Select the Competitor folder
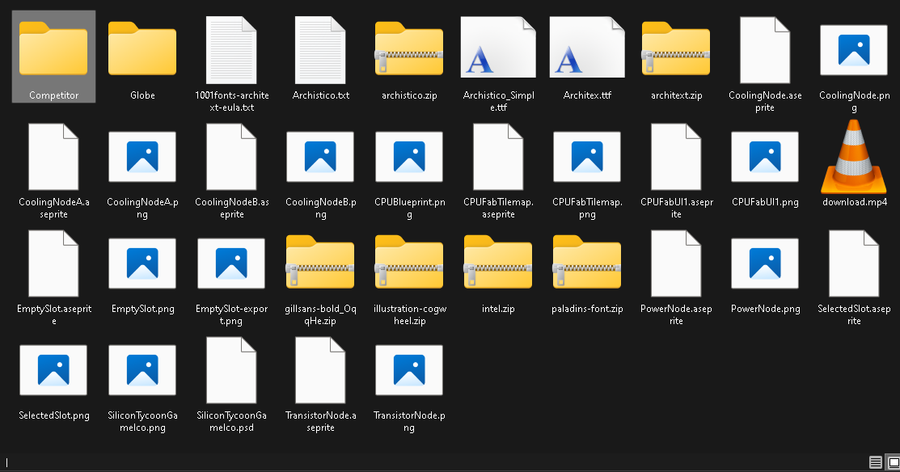This screenshot has width=900, height=472. [x=53, y=56]
